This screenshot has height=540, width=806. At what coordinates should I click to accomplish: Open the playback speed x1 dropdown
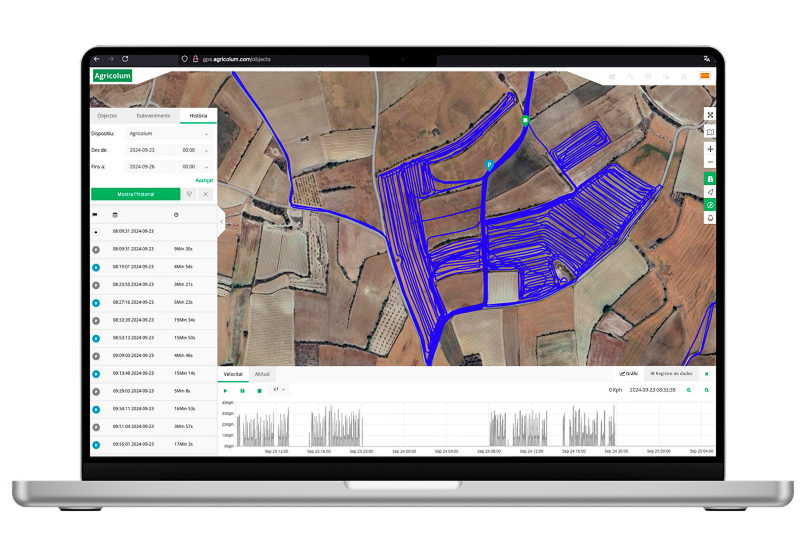point(279,390)
